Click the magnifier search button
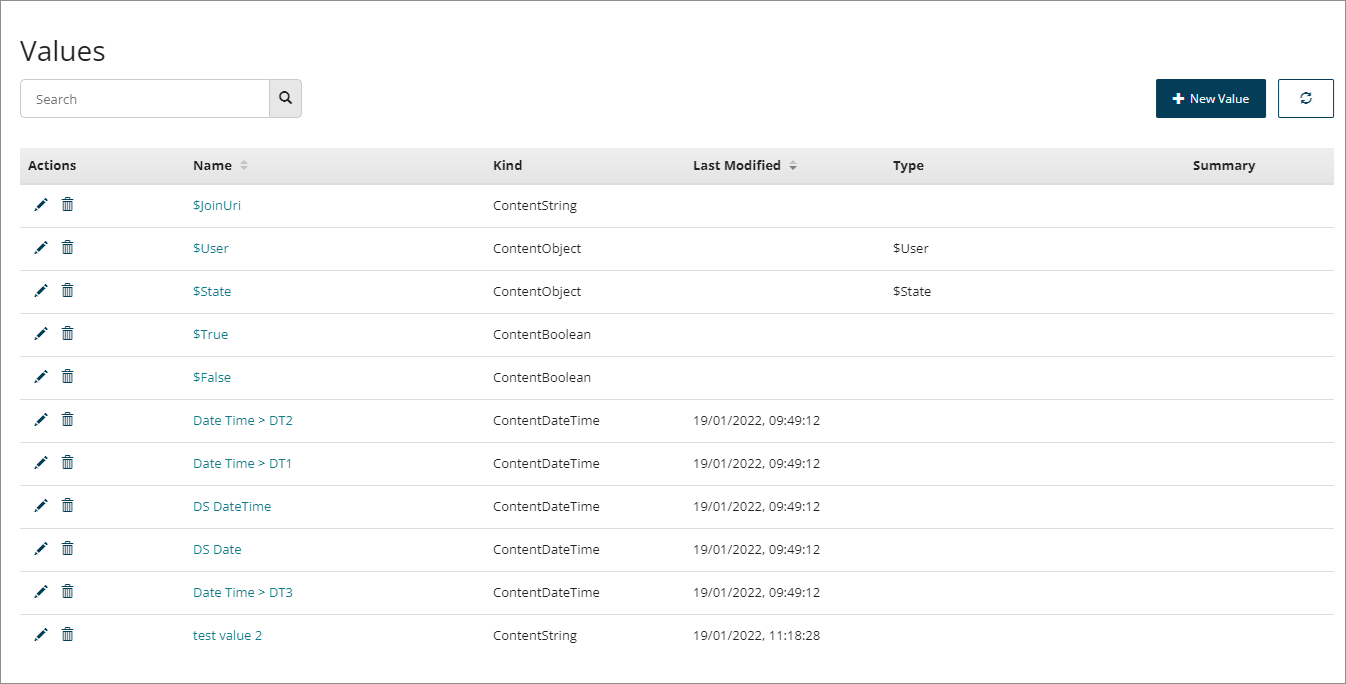 point(285,99)
